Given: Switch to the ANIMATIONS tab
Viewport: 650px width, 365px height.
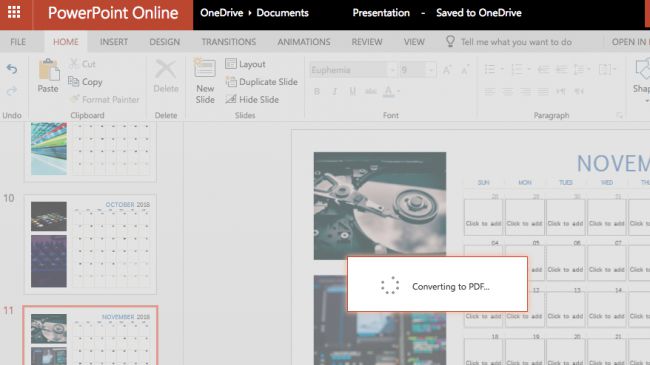Looking at the screenshot, I should [x=304, y=42].
